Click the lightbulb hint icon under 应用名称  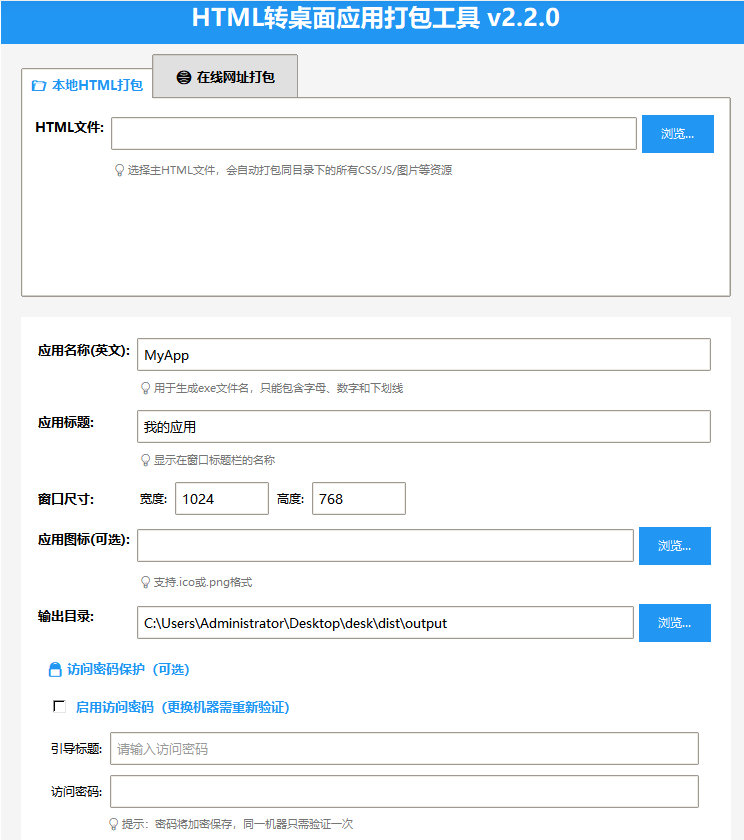145,388
